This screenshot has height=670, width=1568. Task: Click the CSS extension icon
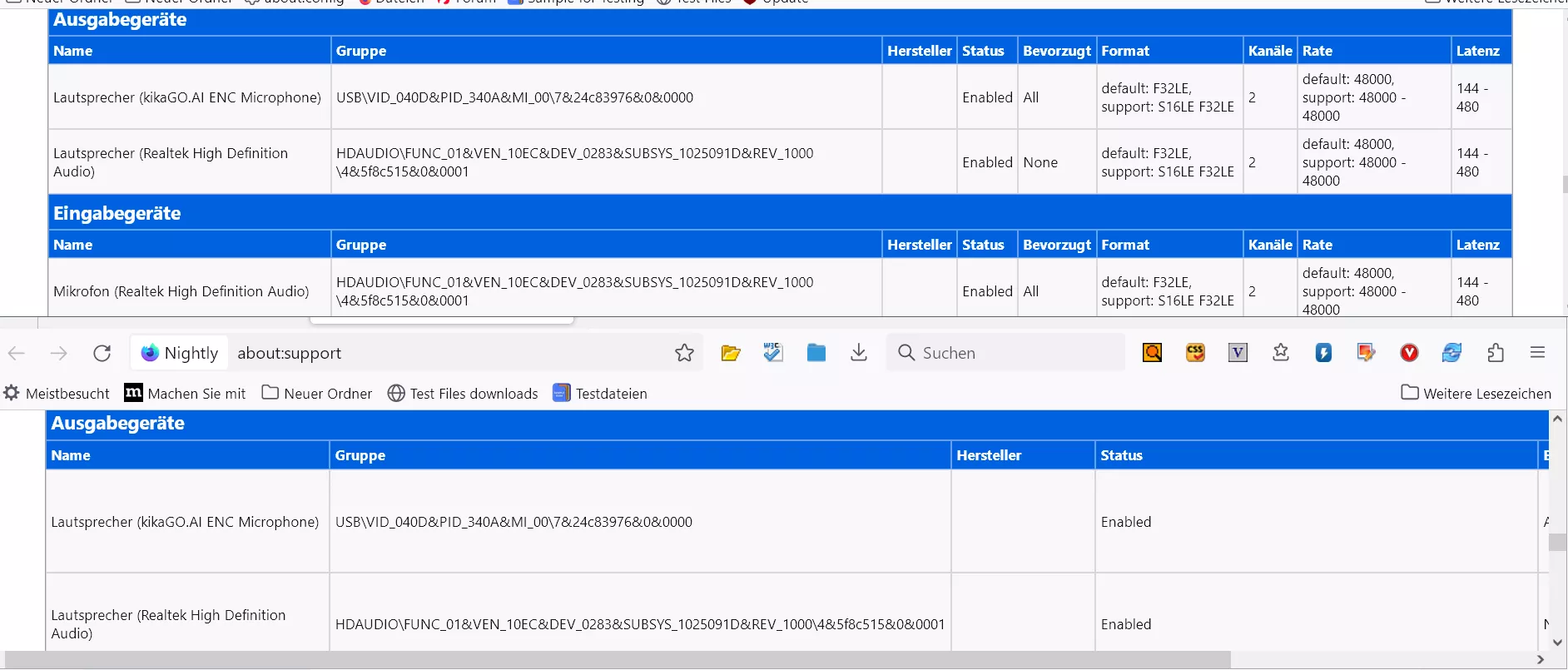[1195, 353]
